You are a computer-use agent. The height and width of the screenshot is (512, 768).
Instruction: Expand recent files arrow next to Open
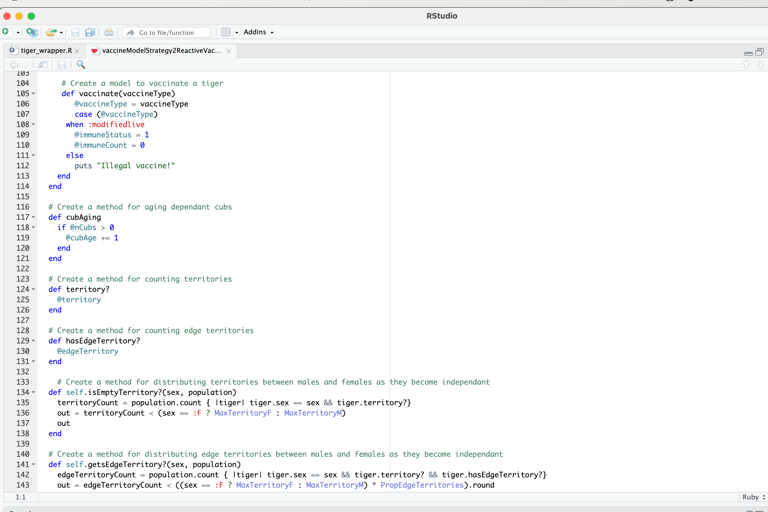(61, 33)
